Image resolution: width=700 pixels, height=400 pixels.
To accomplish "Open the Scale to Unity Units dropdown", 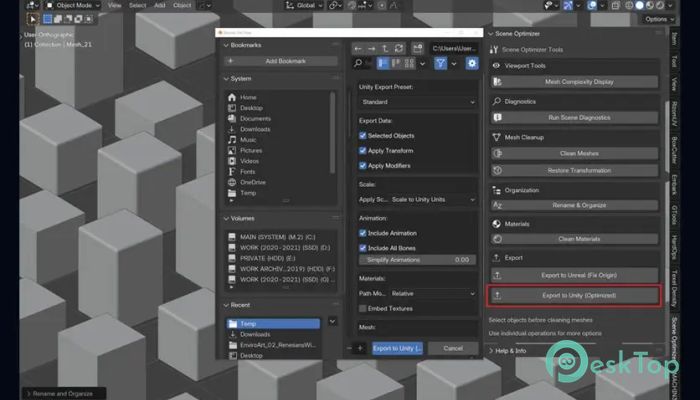I will tap(433, 200).
